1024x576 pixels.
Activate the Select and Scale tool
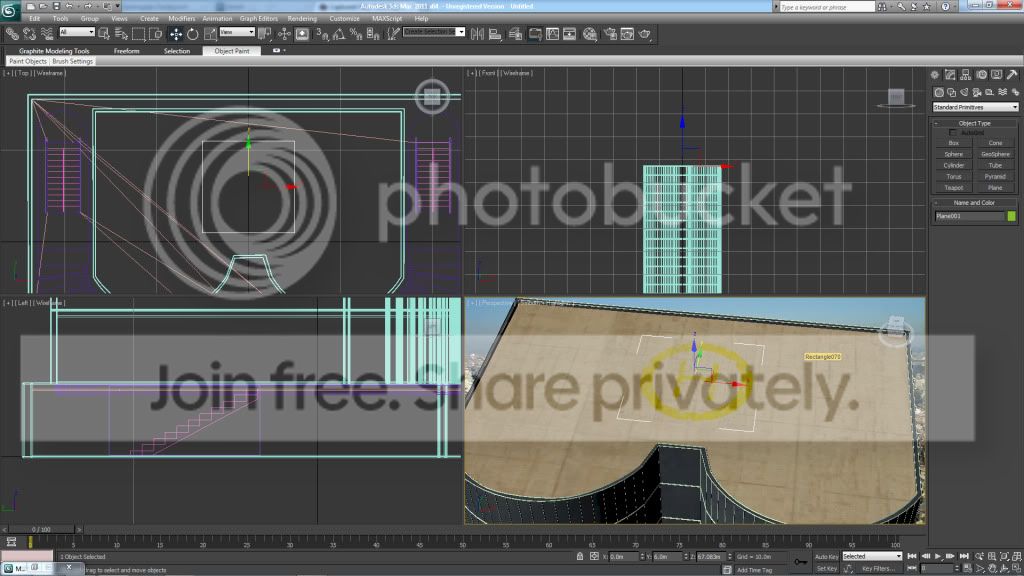click(210, 34)
